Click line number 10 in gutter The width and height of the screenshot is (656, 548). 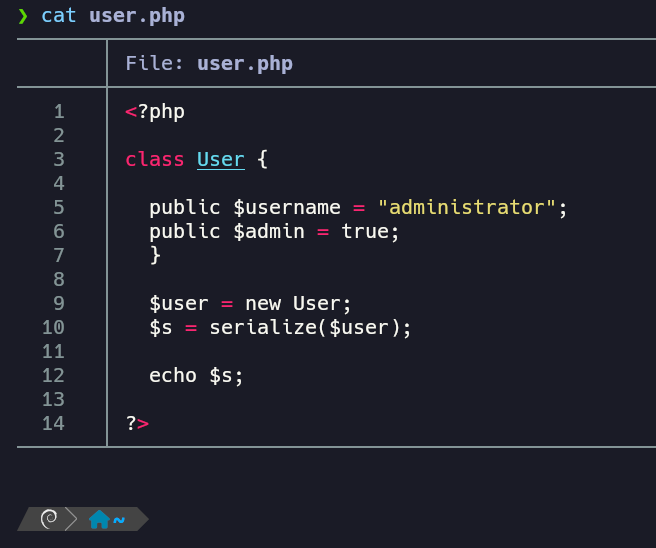(53, 327)
